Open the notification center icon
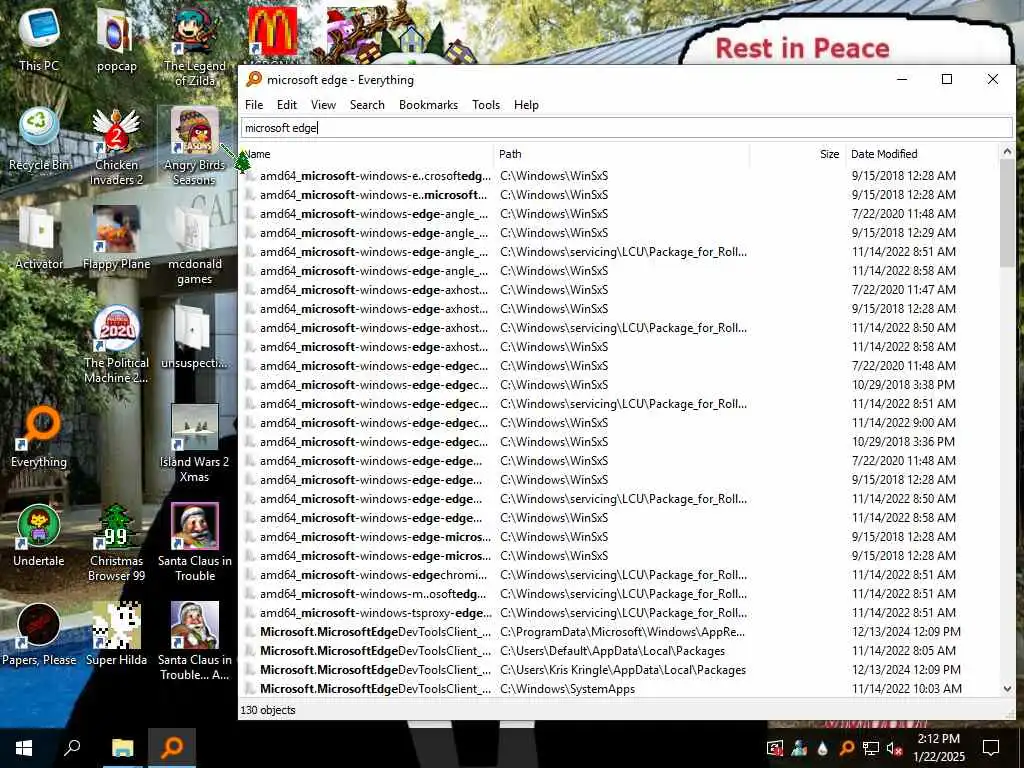Image resolution: width=1024 pixels, height=768 pixels. pyautogui.click(x=991, y=748)
